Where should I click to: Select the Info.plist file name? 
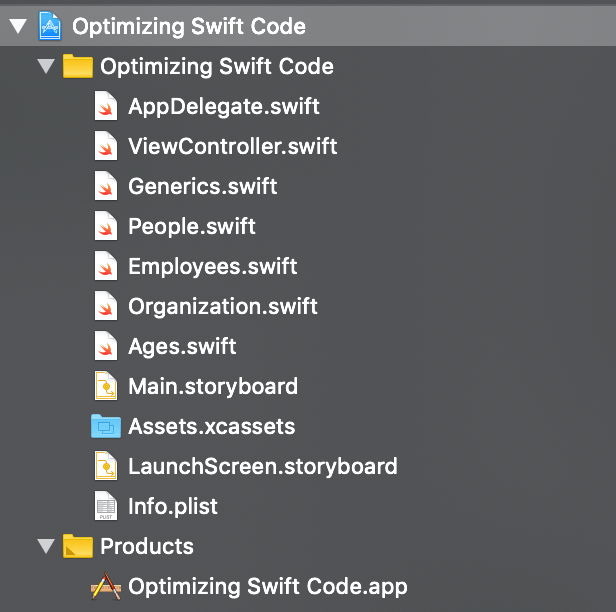(x=173, y=506)
